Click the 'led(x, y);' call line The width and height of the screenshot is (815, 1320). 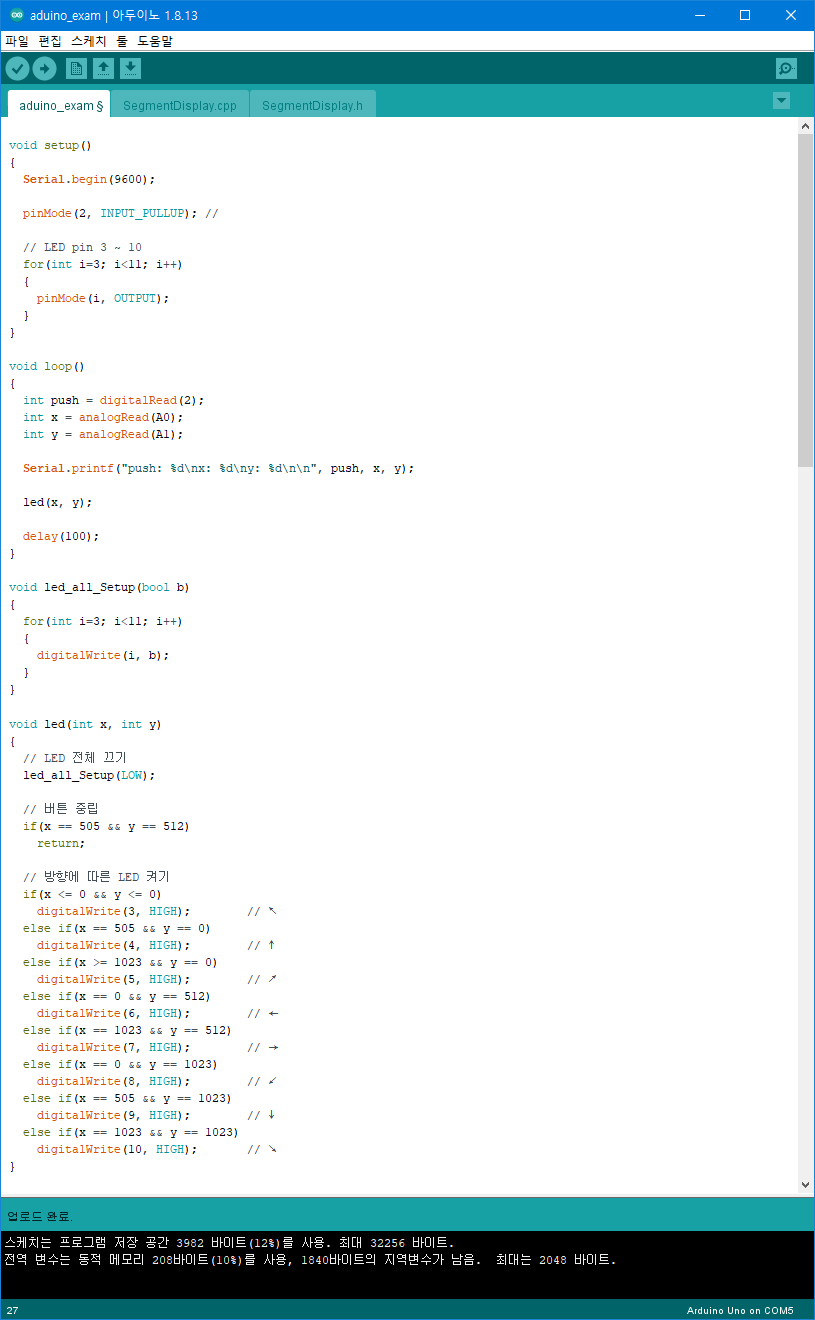[x=57, y=502]
